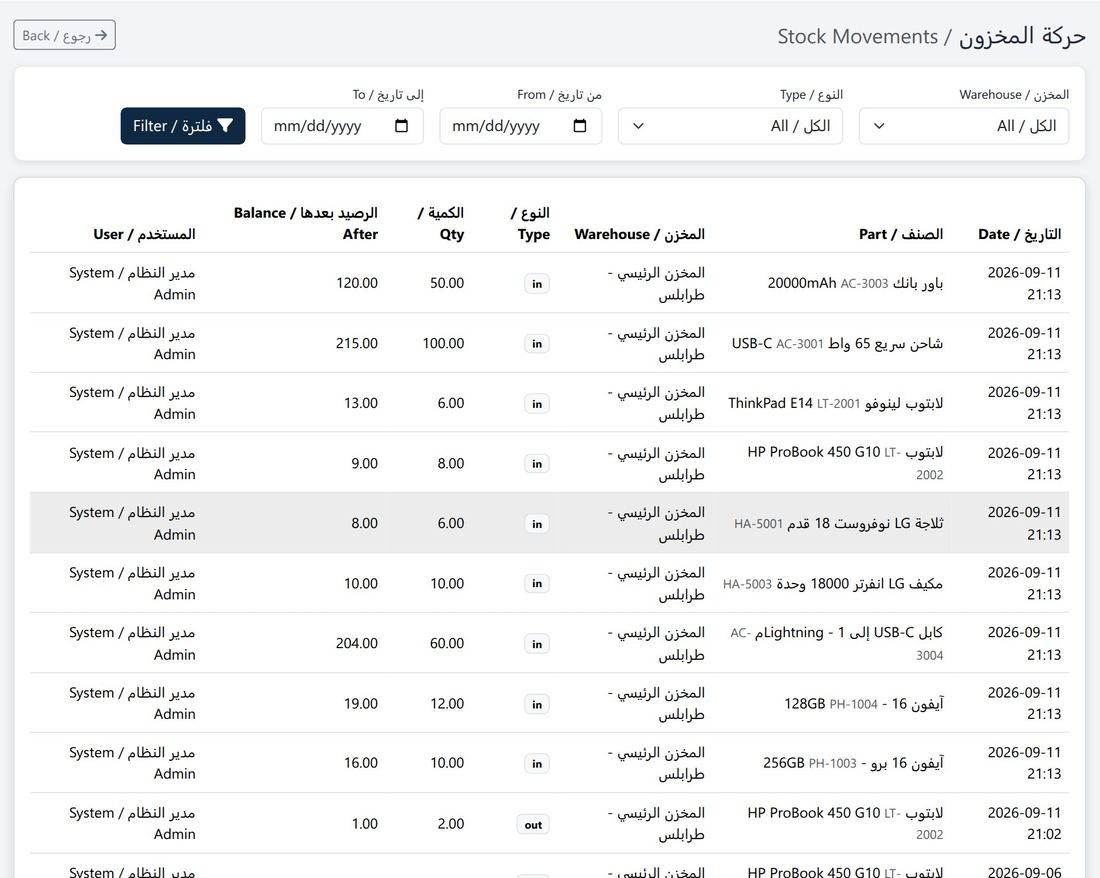Expand the Type / النوع dropdown

tap(730, 126)
